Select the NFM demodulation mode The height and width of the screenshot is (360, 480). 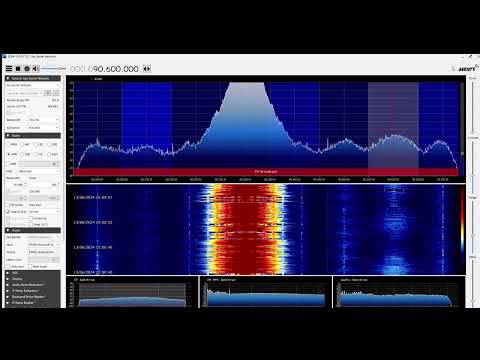point(12,144)
